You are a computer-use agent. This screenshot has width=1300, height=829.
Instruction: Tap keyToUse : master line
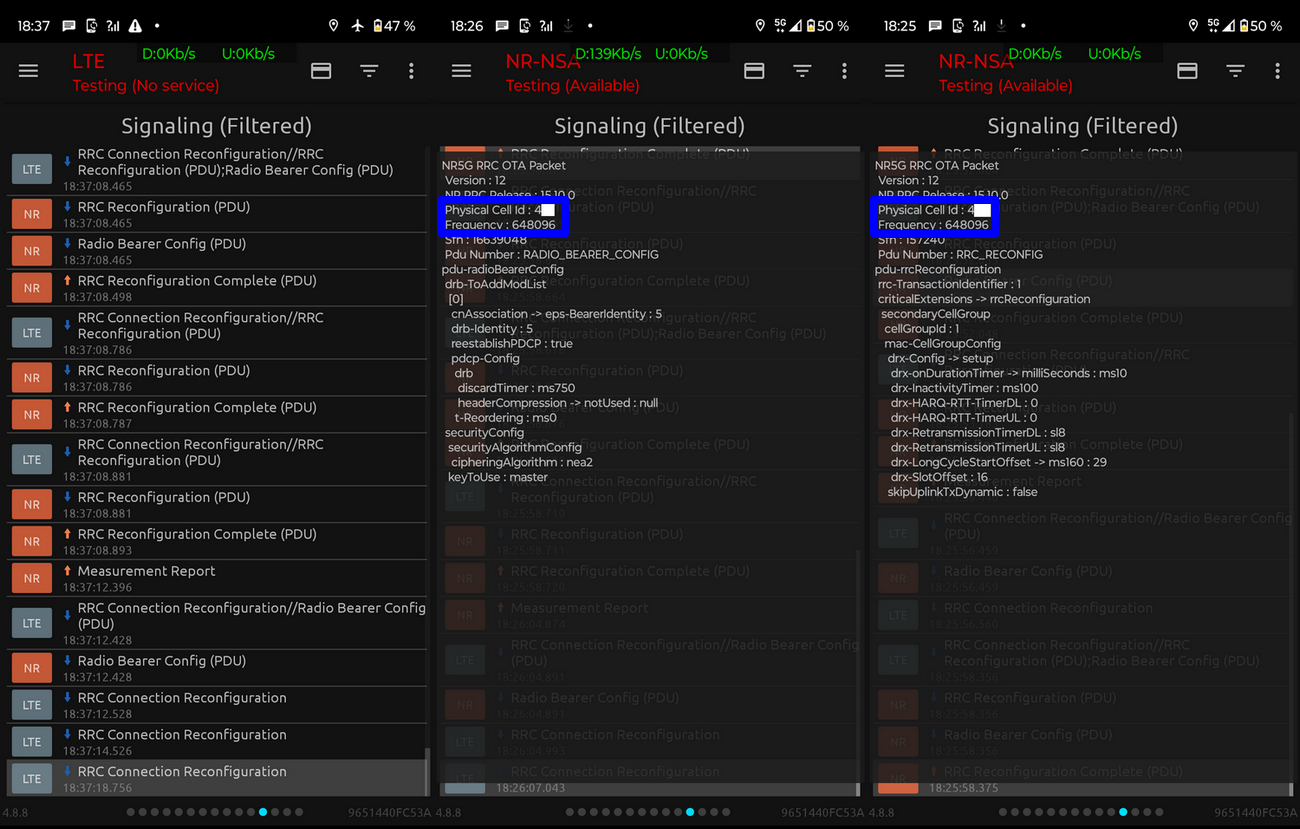pyautogui.click(x=498, y=477)
